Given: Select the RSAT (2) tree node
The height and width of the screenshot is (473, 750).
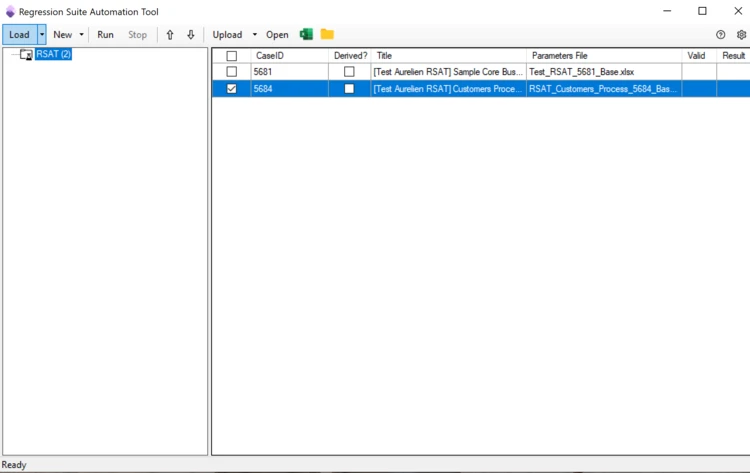Looking at the screenshot, I should [53, 55].
